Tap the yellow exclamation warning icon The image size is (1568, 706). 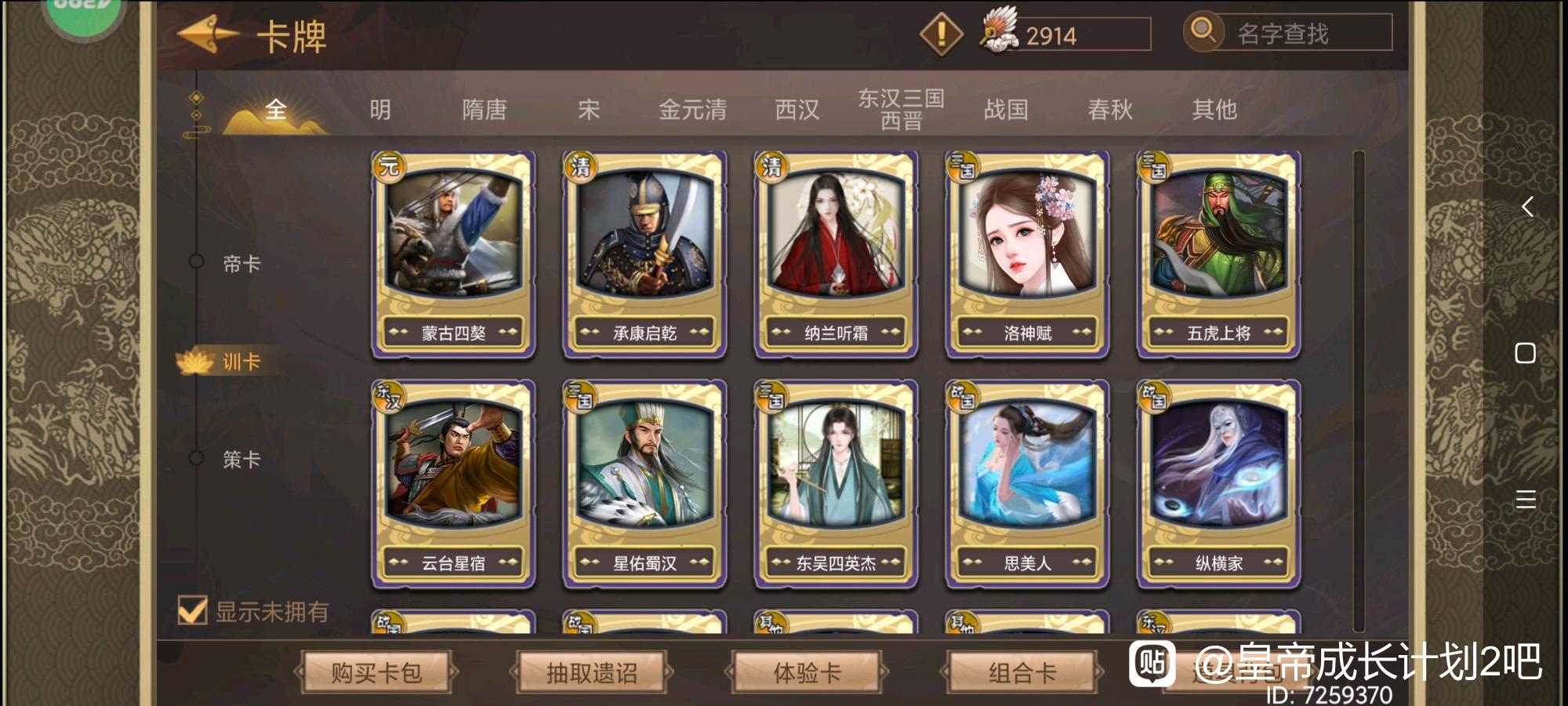click(x=941, y=34)
